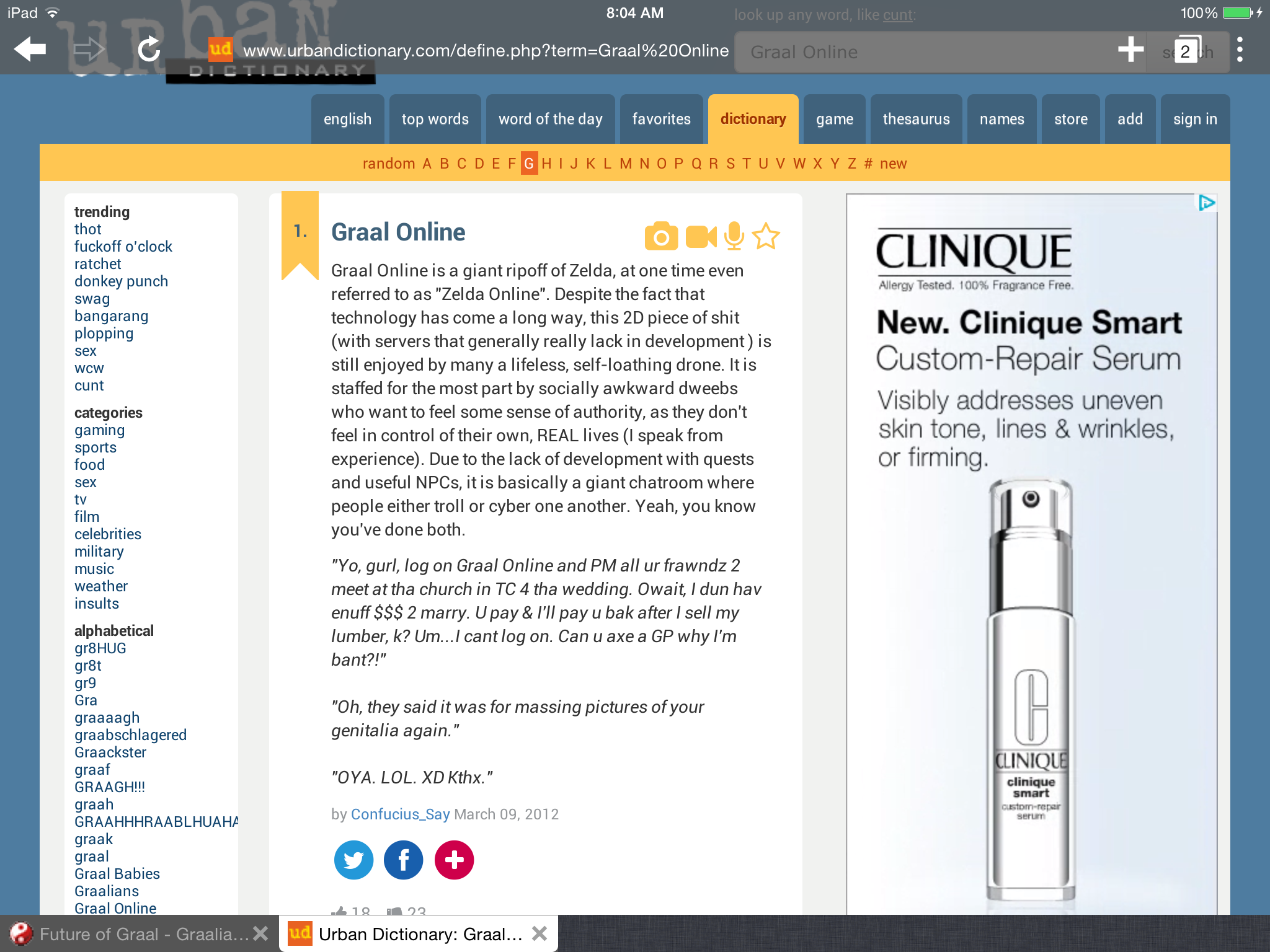
Task: Close the Future of Graal tab
Action: [x=261, y=933]
